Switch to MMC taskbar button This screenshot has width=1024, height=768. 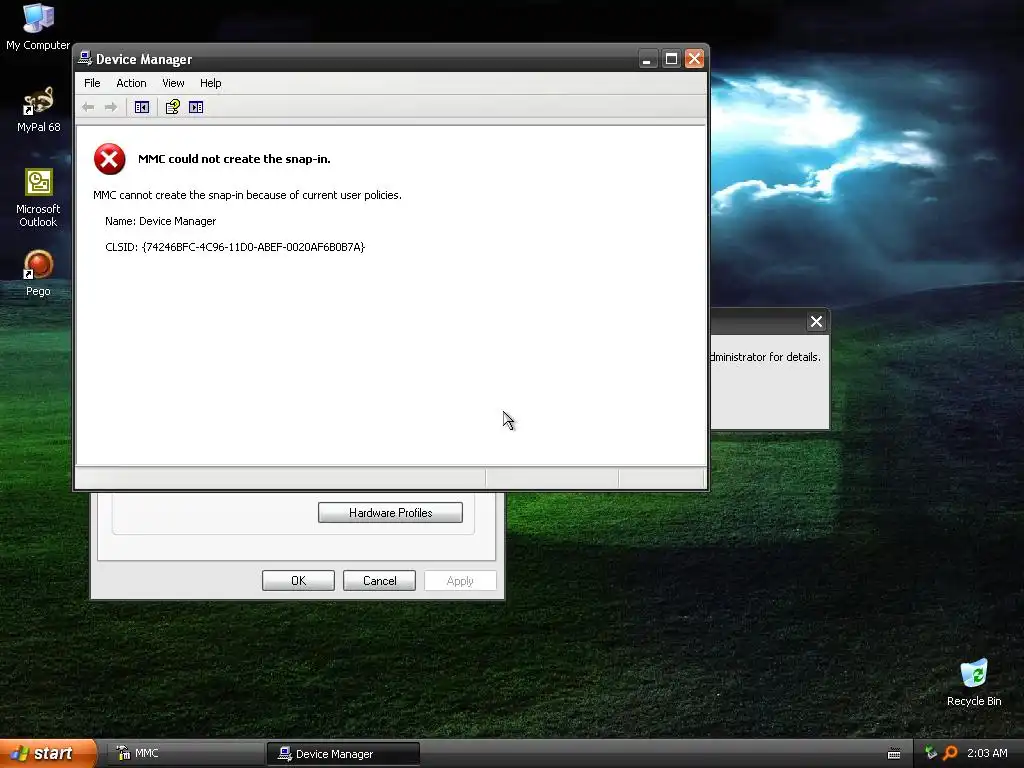coord(183,754)
